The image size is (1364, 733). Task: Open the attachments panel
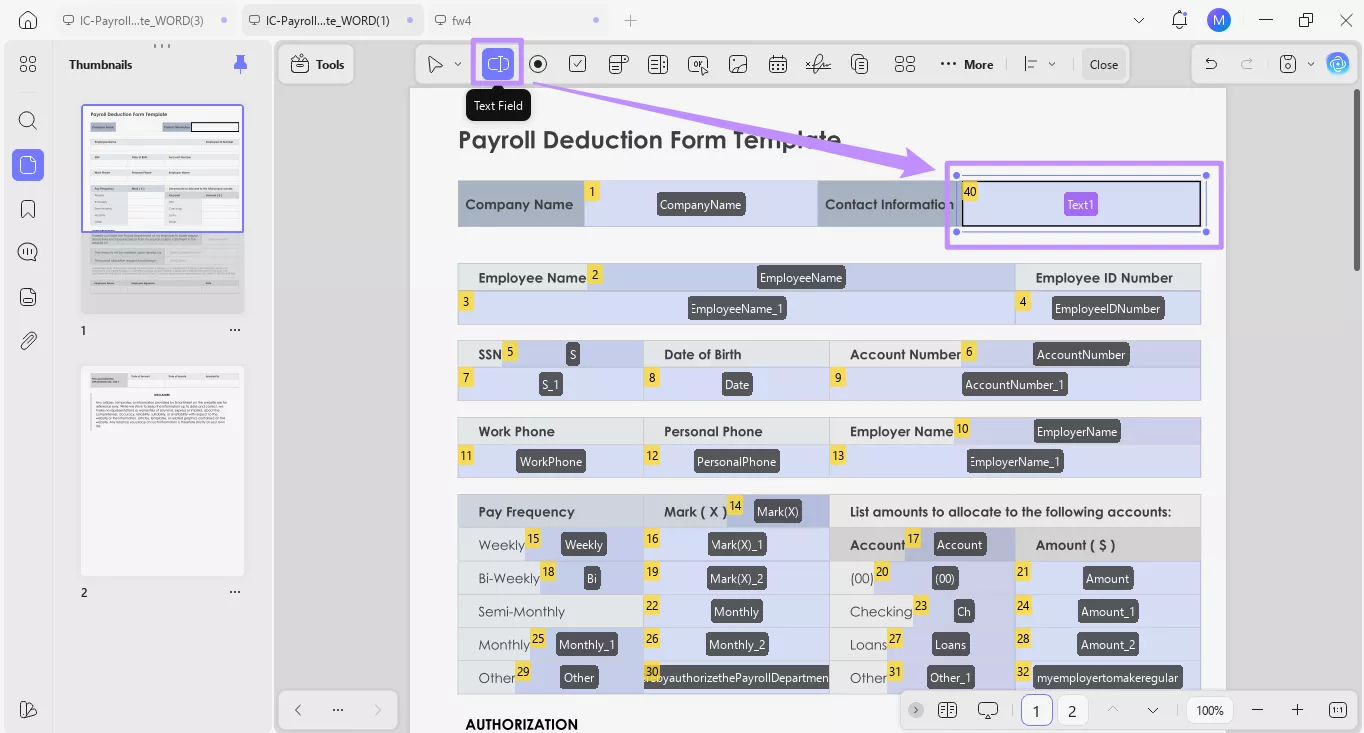tap(28, 341)
